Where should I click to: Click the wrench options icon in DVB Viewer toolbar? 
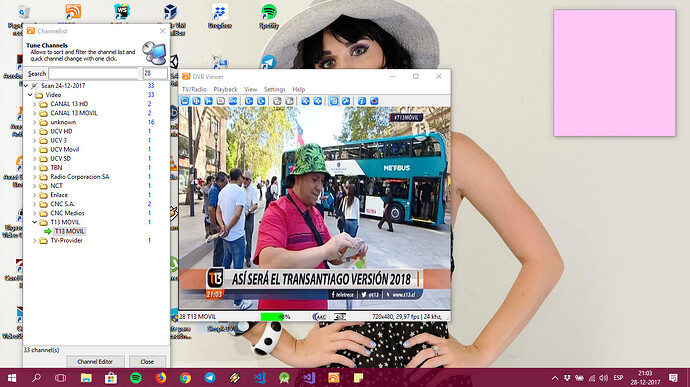click(346, 101)
